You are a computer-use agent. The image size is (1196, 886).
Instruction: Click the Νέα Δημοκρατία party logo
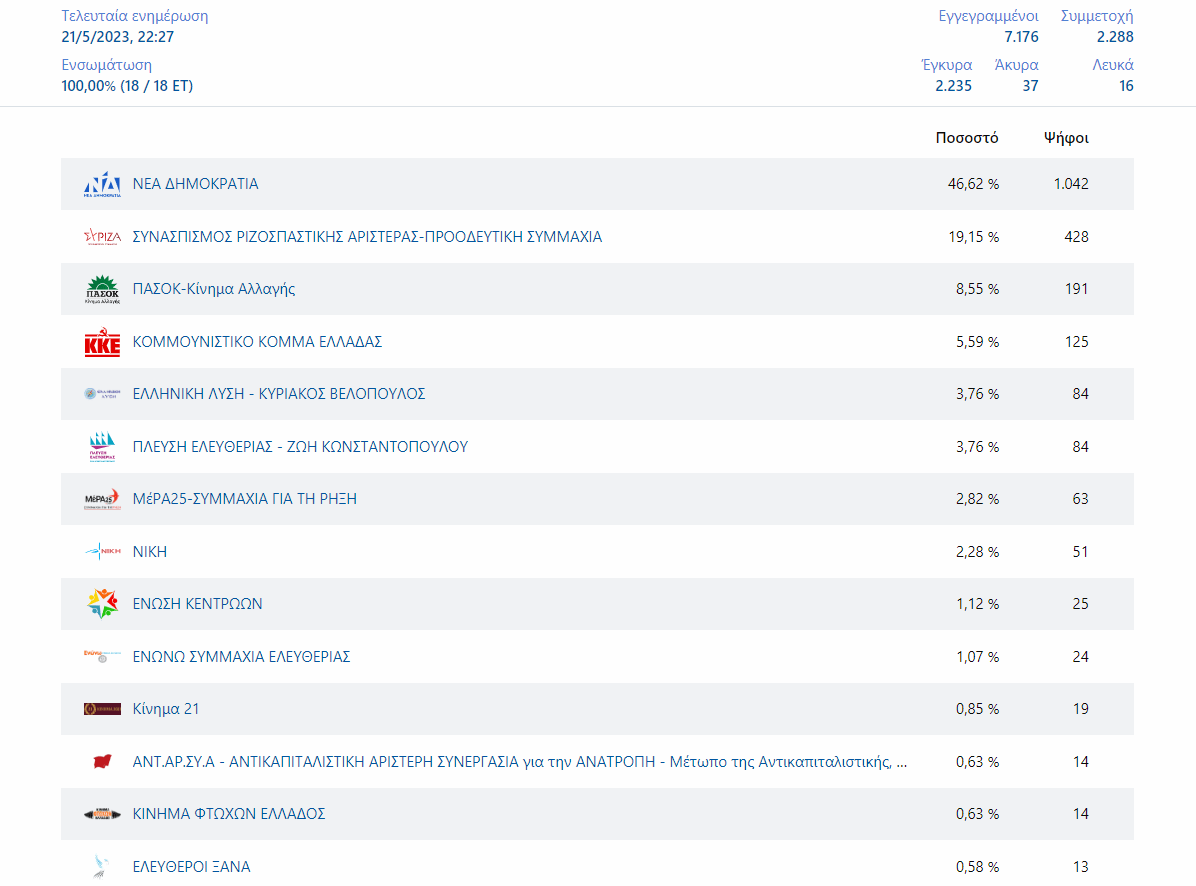pos(102,185)
